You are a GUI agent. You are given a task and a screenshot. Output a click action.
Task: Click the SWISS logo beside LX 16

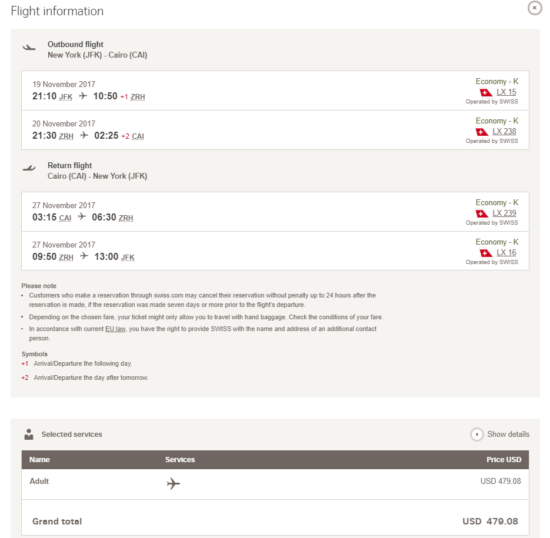coord(486,253)
